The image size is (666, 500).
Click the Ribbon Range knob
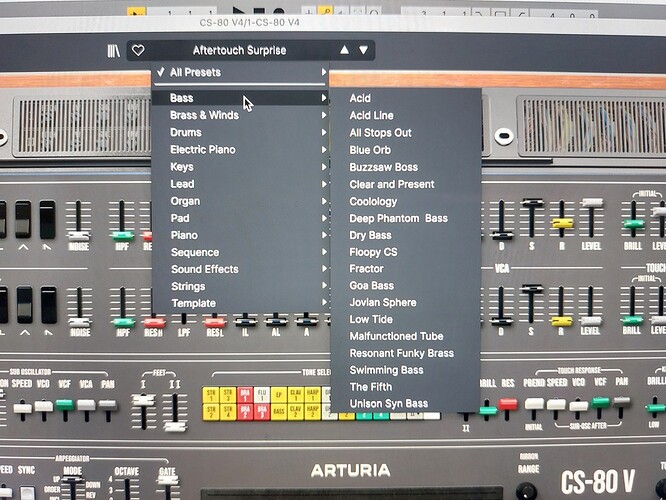(x=526, y=490)
